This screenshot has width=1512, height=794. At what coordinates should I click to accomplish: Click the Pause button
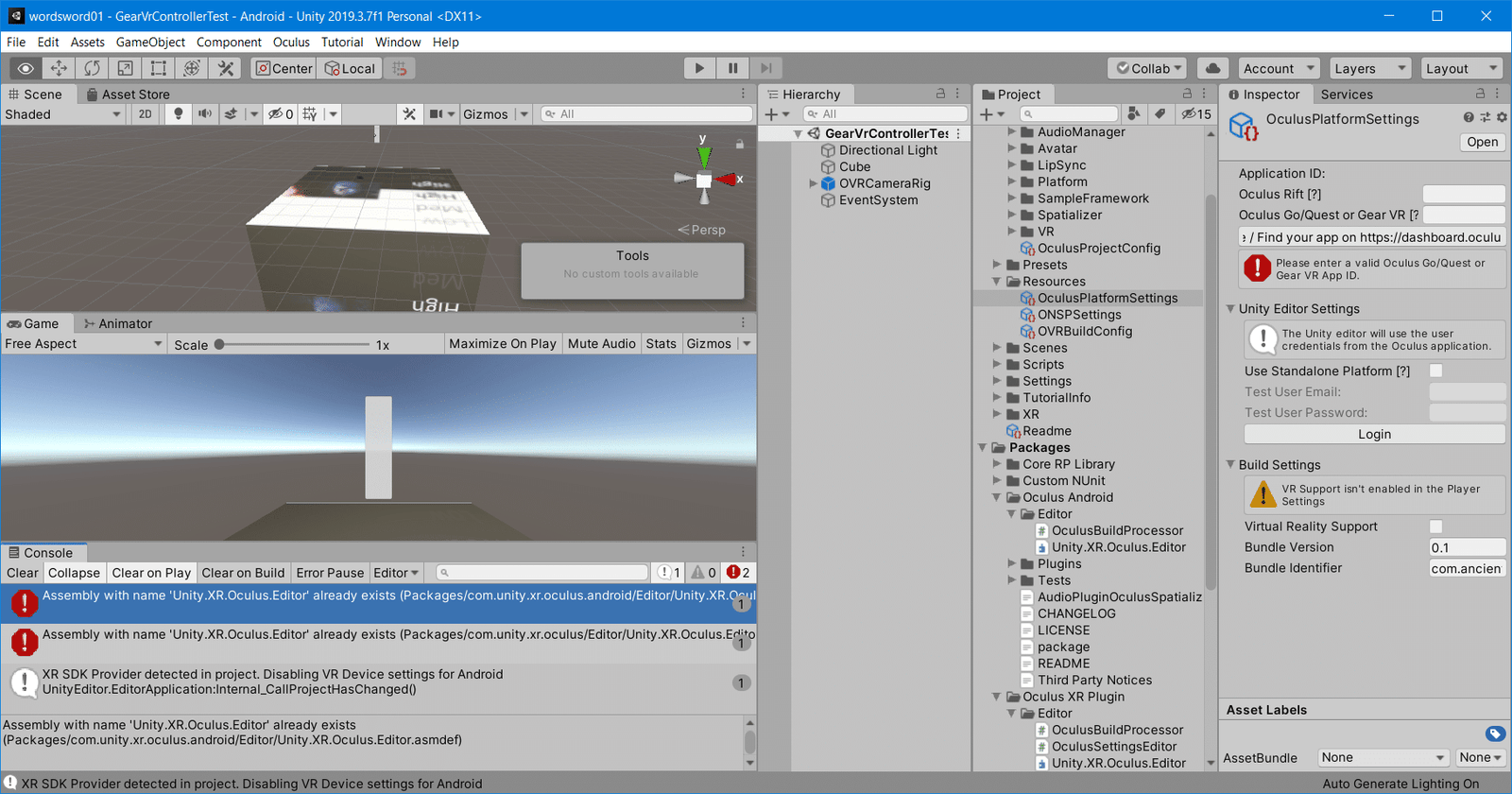[732, 68]
